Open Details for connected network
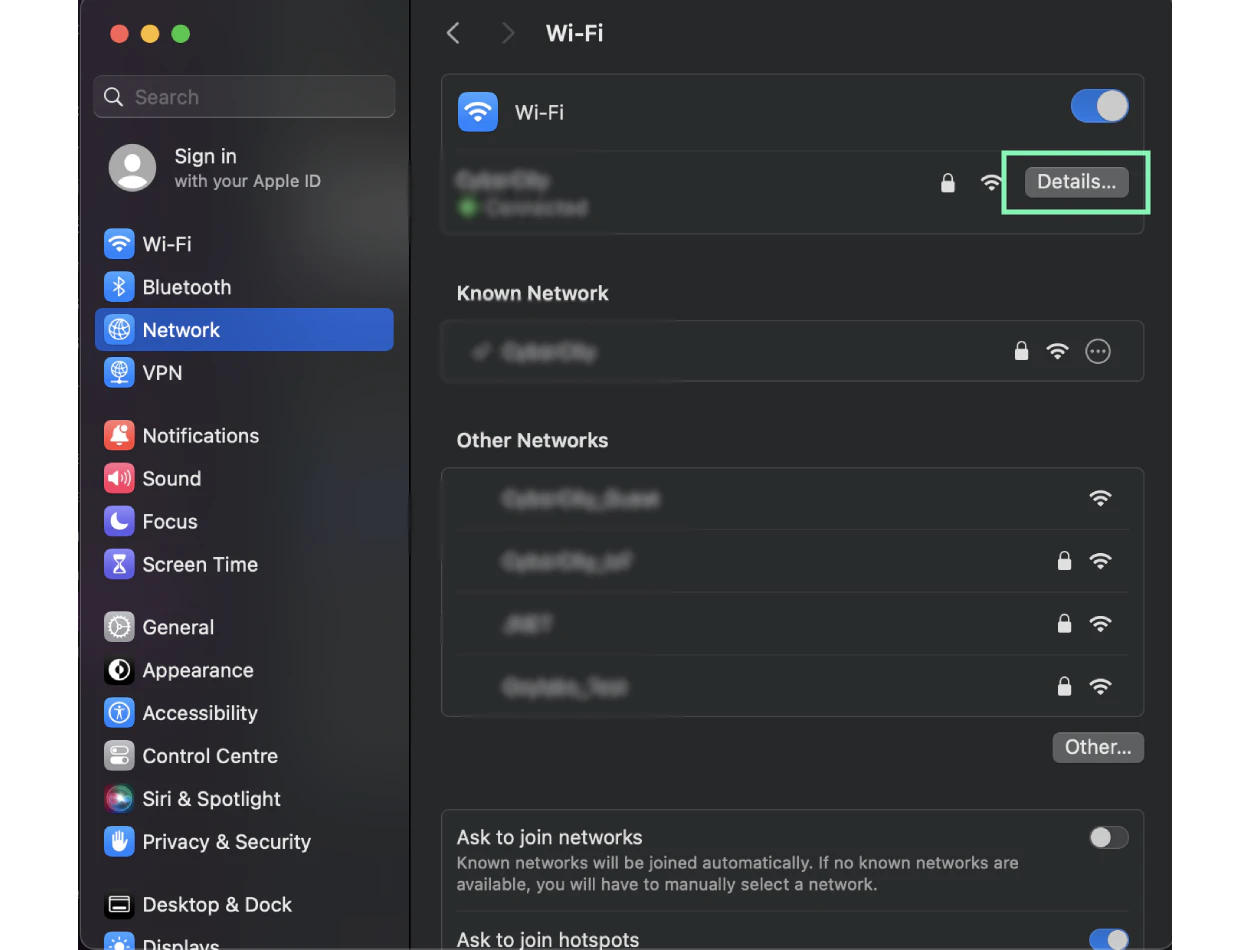 pos(1077,182)
